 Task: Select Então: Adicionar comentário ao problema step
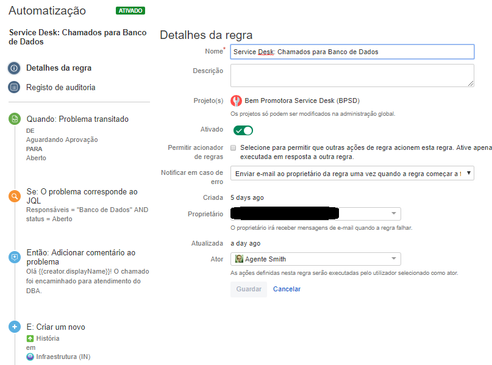(81, 257)
